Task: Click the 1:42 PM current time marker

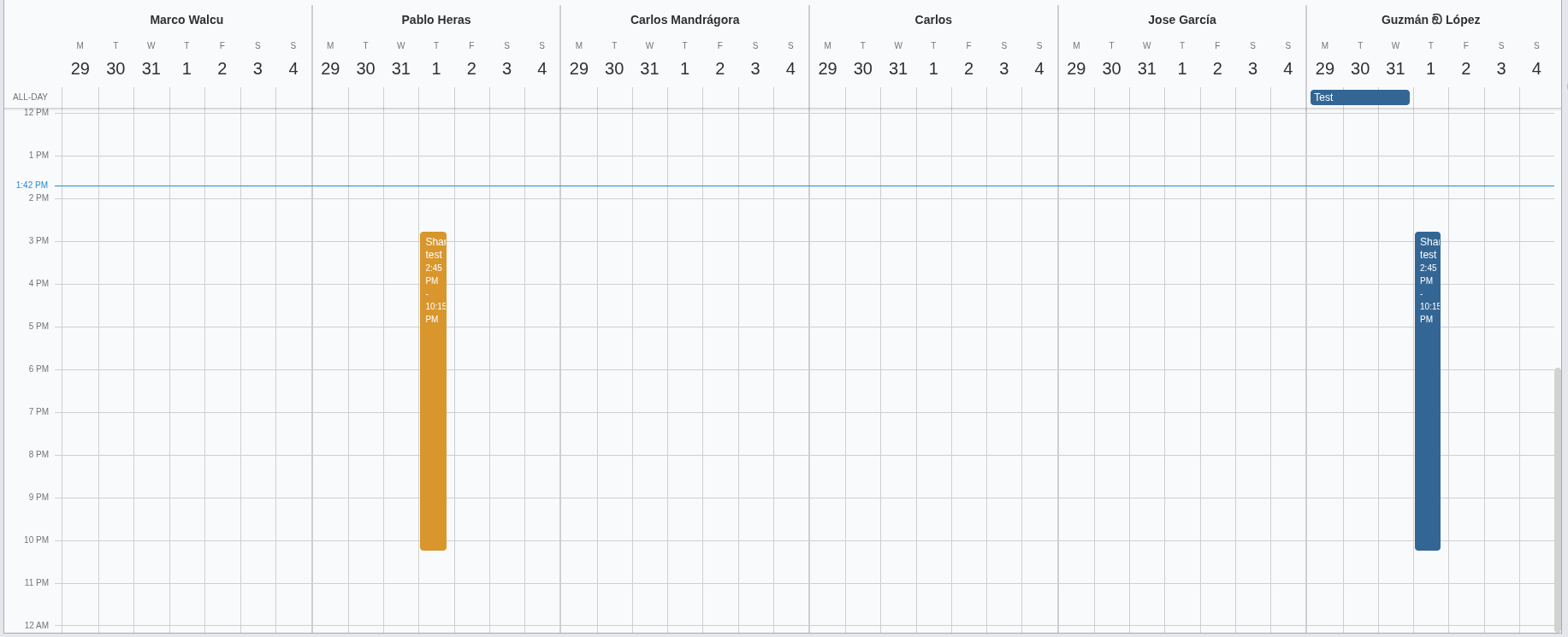Action: point(32,186)
